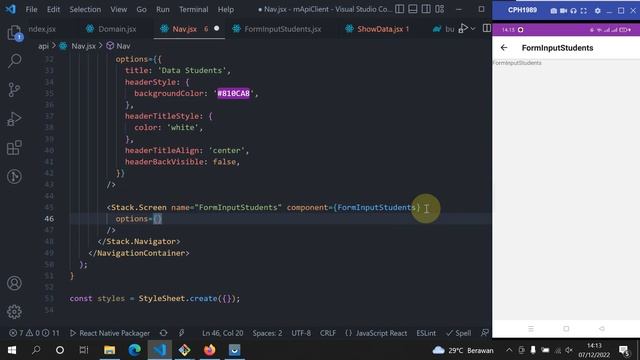Viewport: 640px width, 360px height.
Task: Start recording in CPH1989 window
Action: tap(563, 11)
